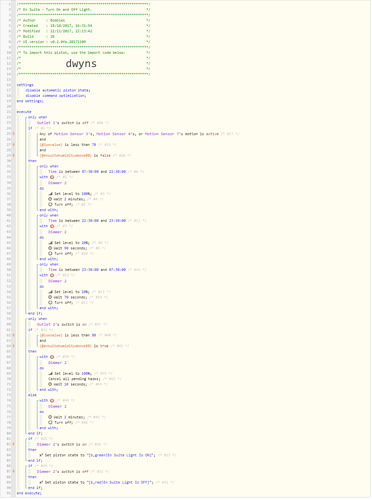
Task: Click the clock icon on line 37
Action: click(x=50, y=199)
